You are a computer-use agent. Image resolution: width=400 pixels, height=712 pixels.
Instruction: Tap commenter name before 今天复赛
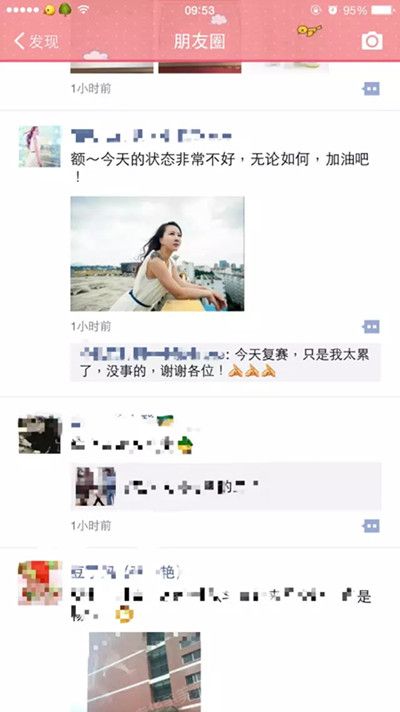[x=152, y=354]
